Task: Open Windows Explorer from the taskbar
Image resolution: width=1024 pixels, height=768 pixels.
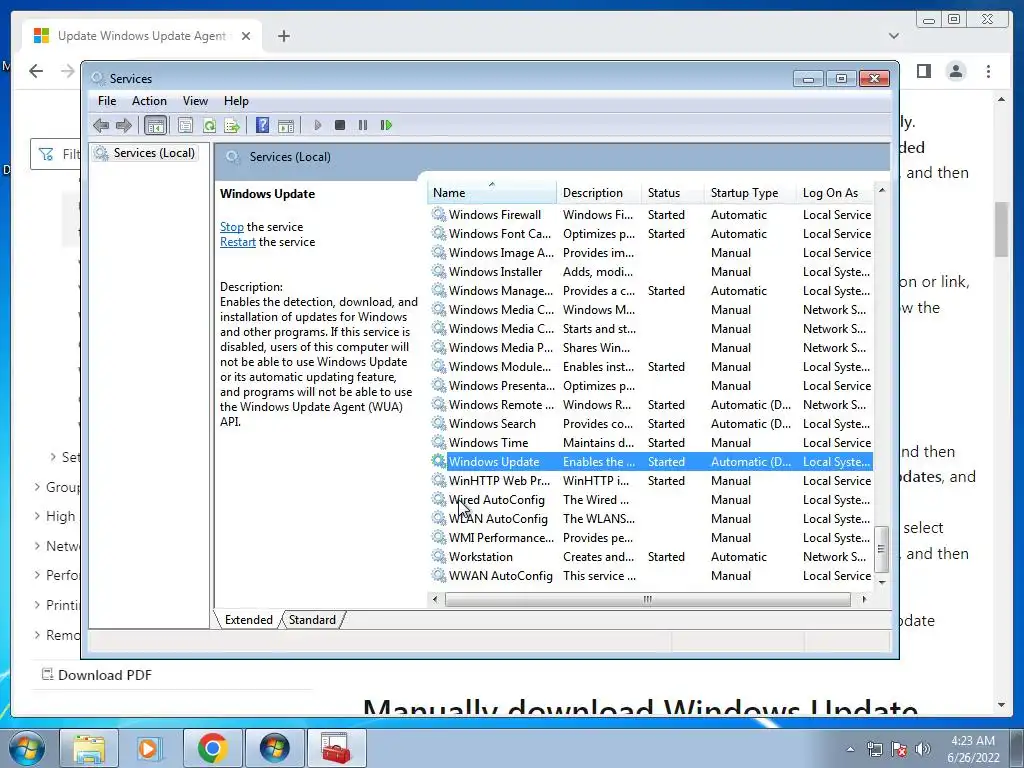Action: pyautogui.click(x=89, y=748)
